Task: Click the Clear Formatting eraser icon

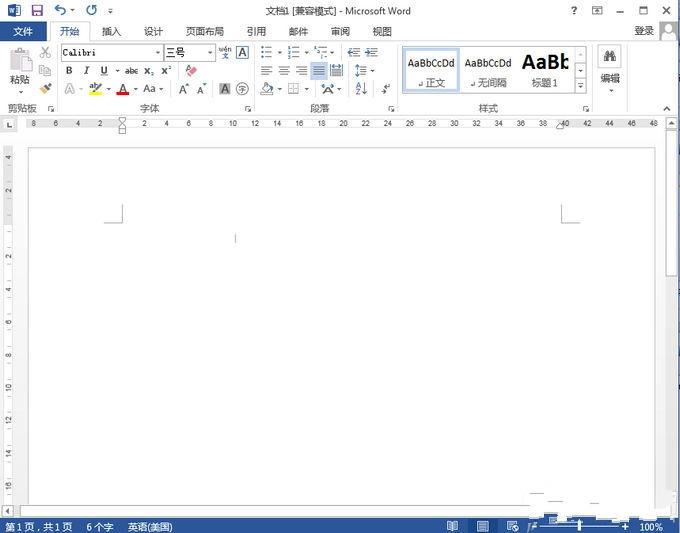Action: [x=192, y=71]
